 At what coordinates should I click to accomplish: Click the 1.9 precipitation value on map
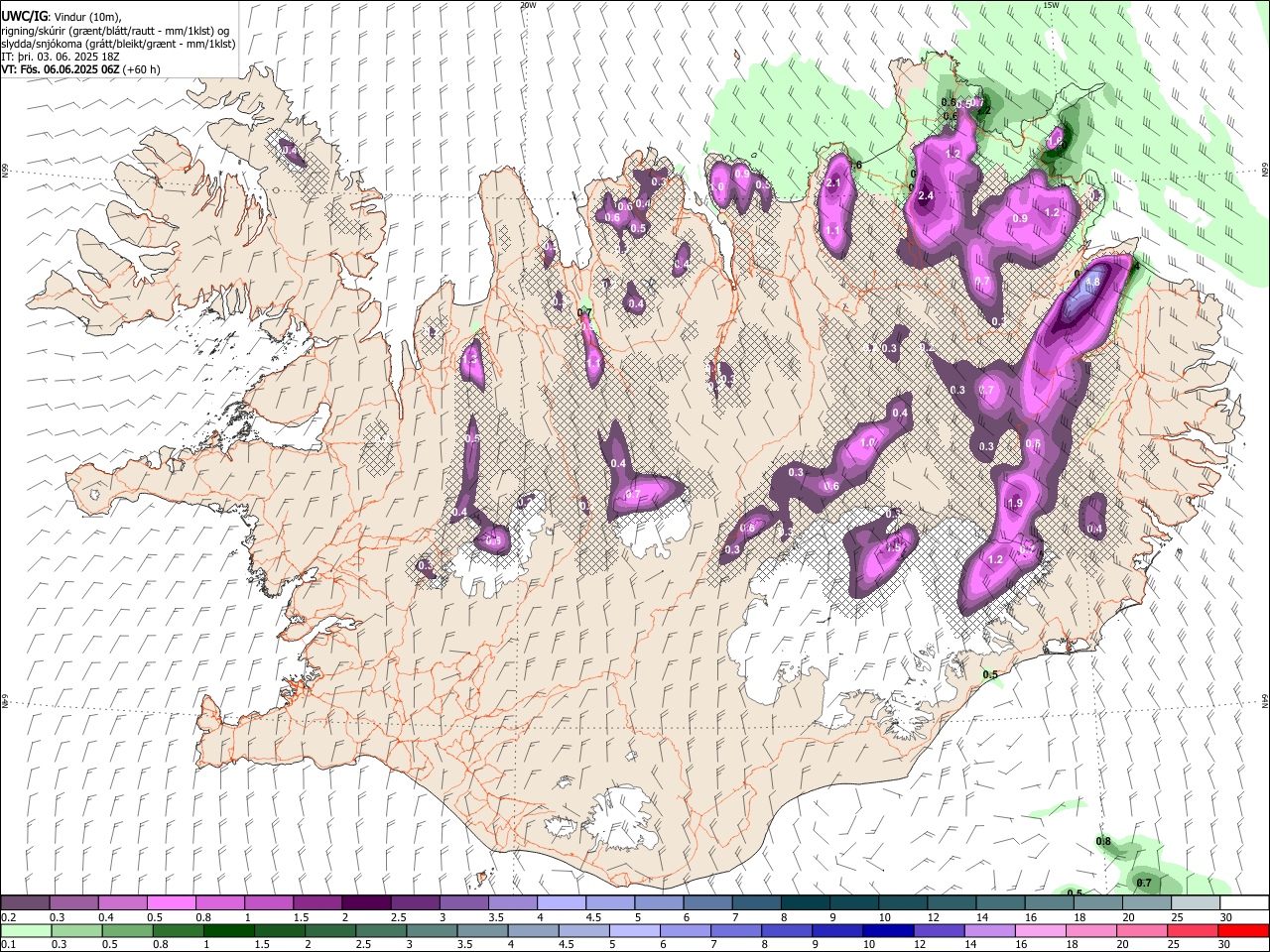[1015, 504]
